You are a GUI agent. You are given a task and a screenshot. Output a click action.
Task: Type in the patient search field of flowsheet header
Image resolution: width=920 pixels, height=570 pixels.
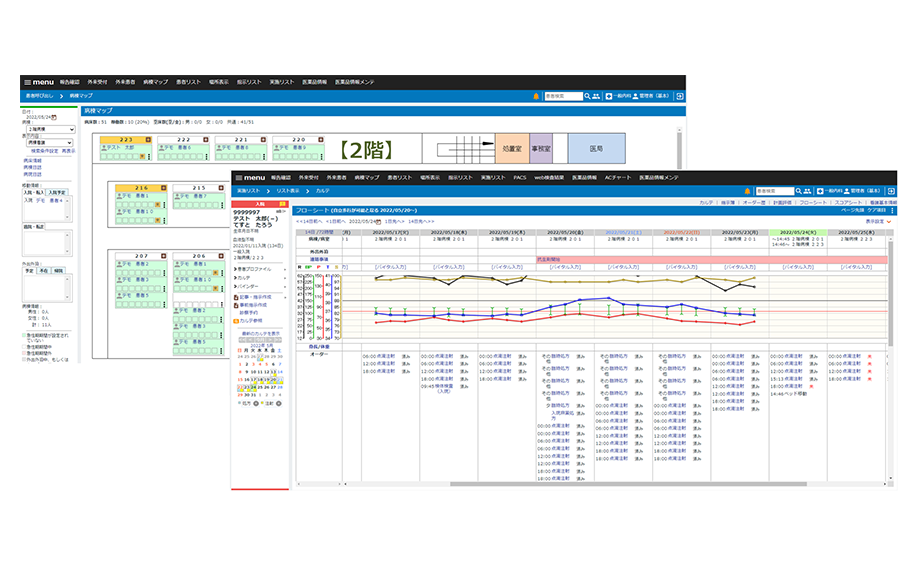coord(775,190)
